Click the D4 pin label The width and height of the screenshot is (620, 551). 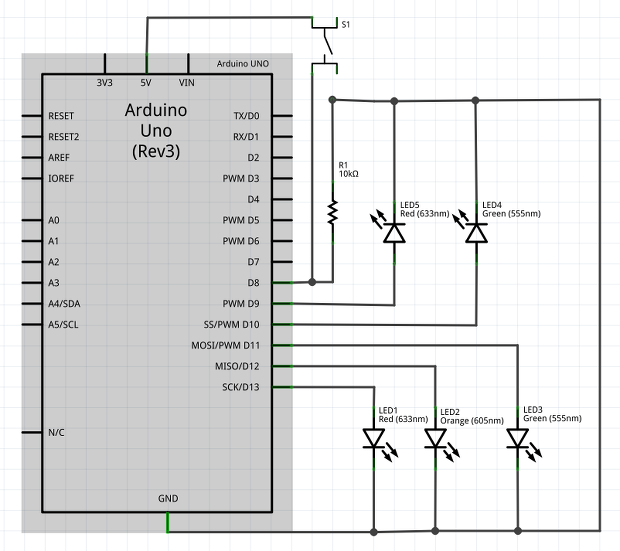pos(253,200)
